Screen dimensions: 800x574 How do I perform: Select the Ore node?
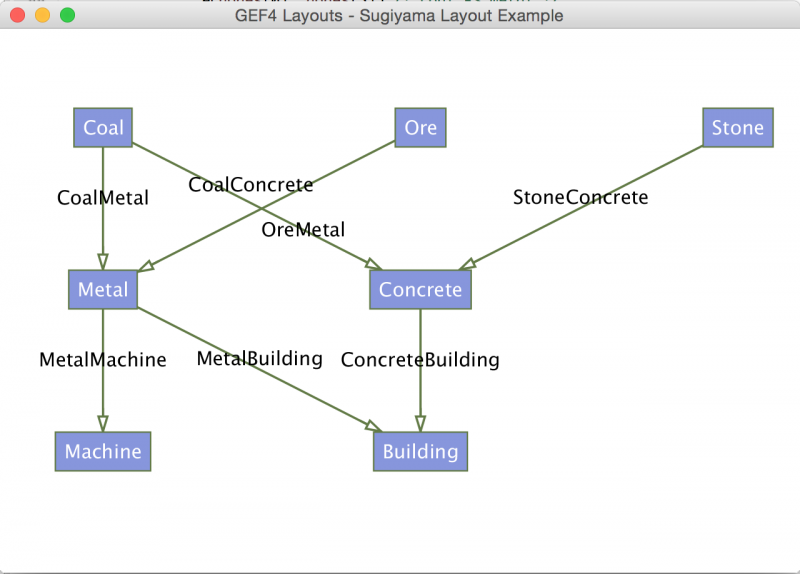click(x=420, y=128)
